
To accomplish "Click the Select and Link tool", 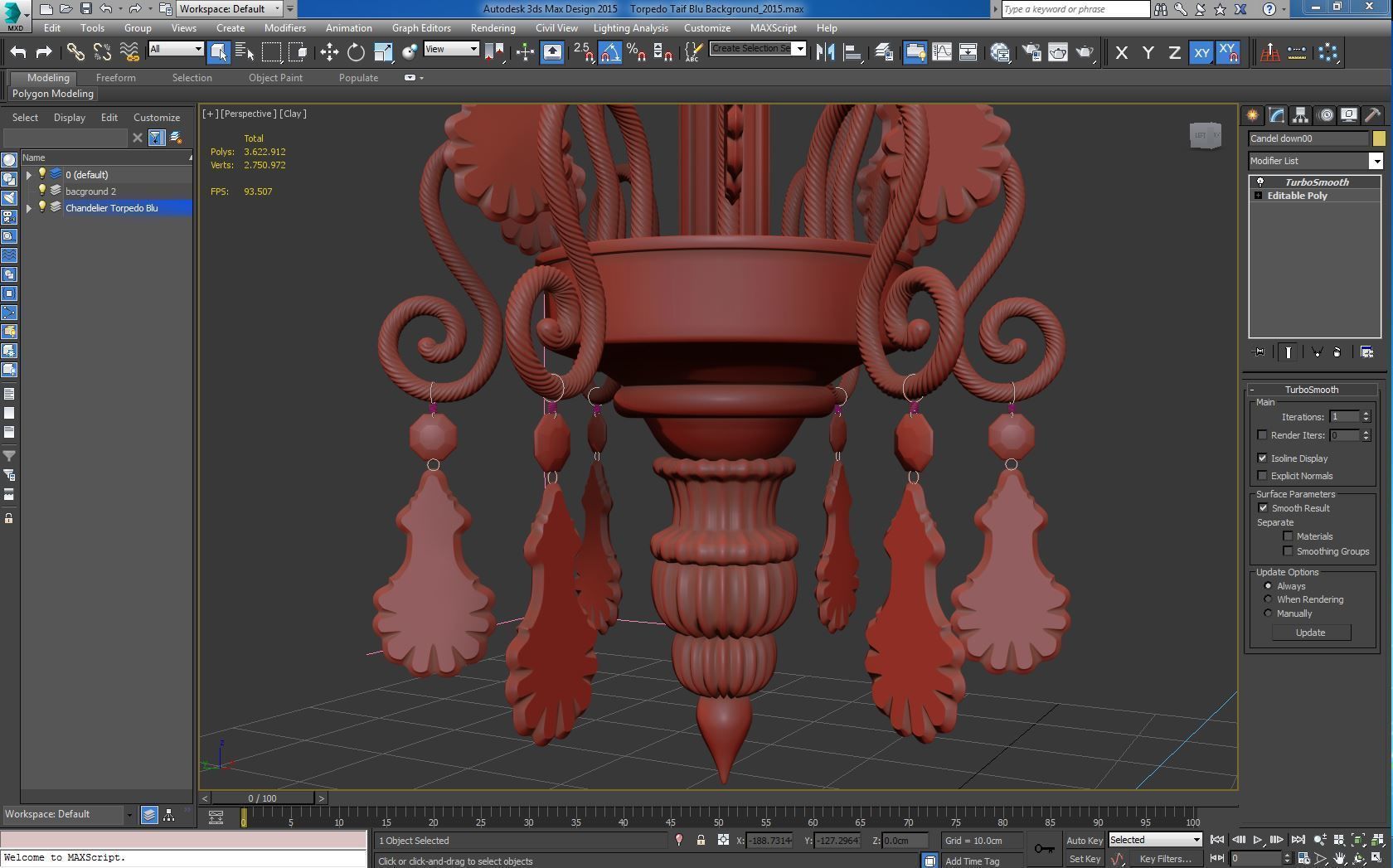I will point(75,52).
